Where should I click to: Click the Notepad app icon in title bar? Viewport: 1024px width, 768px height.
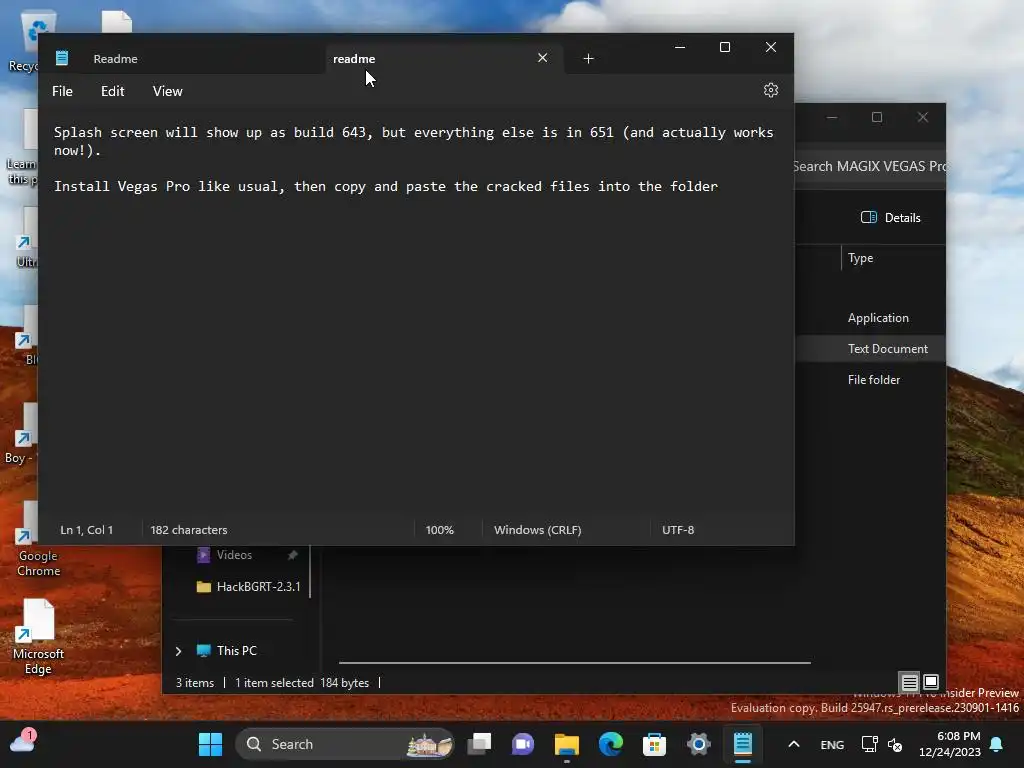[x=62, y=58]
